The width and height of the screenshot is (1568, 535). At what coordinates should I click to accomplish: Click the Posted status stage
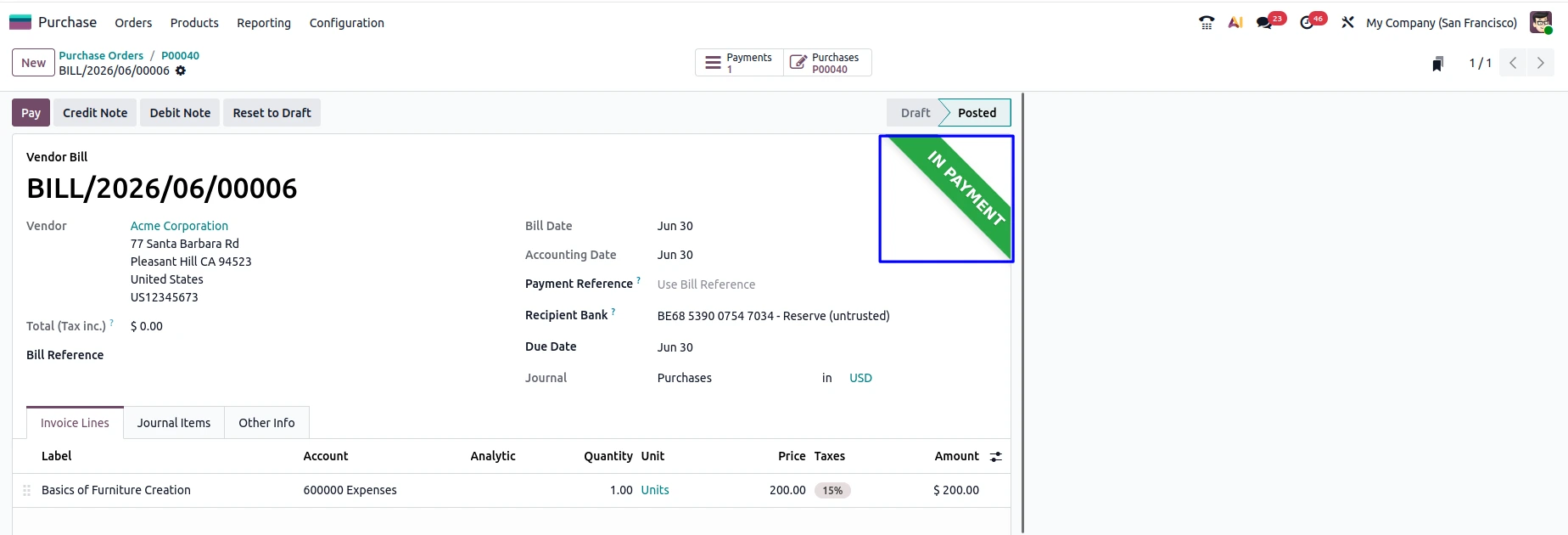coord(977,113)
